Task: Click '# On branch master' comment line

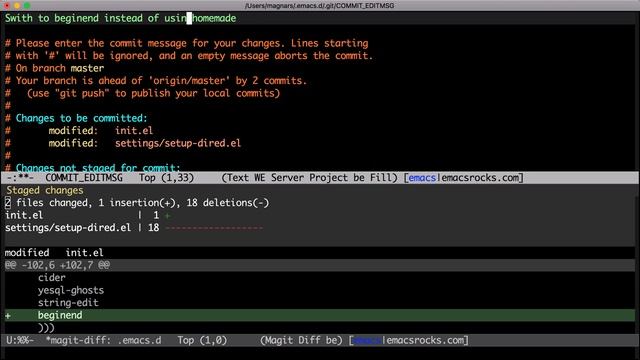Action: (54, 68)
